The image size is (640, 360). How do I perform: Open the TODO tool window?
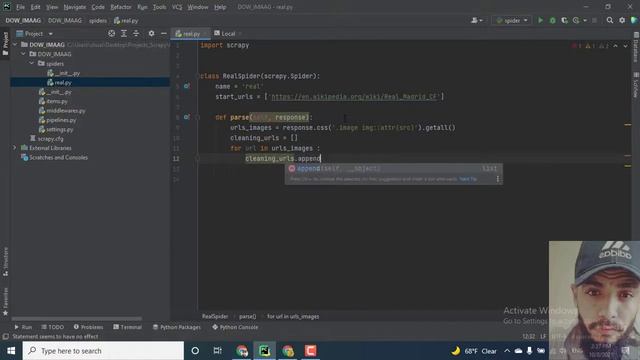click(x=53, y=327)
